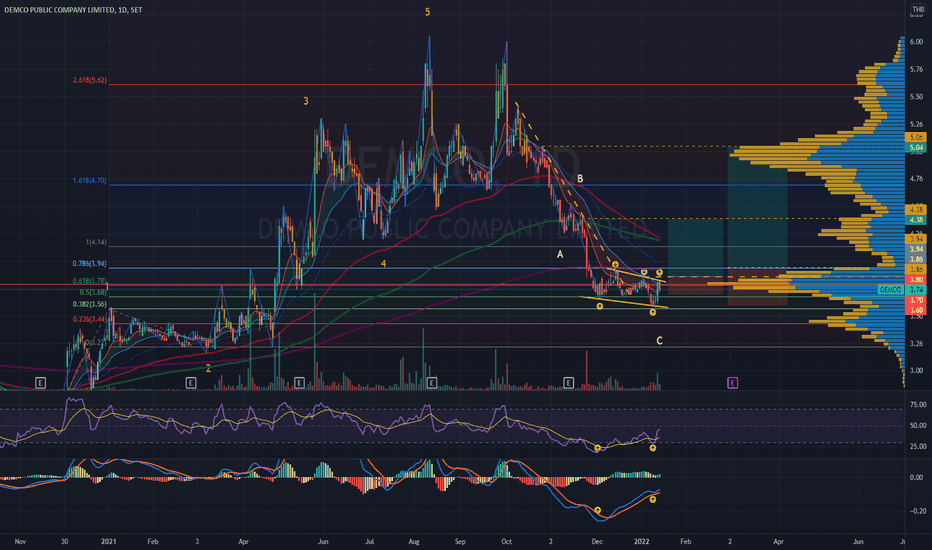Image resolution: width=932 pixels, height=550 pixels.
Task: Click the green 3.74 current price tag
Action: tap(917, 290)
